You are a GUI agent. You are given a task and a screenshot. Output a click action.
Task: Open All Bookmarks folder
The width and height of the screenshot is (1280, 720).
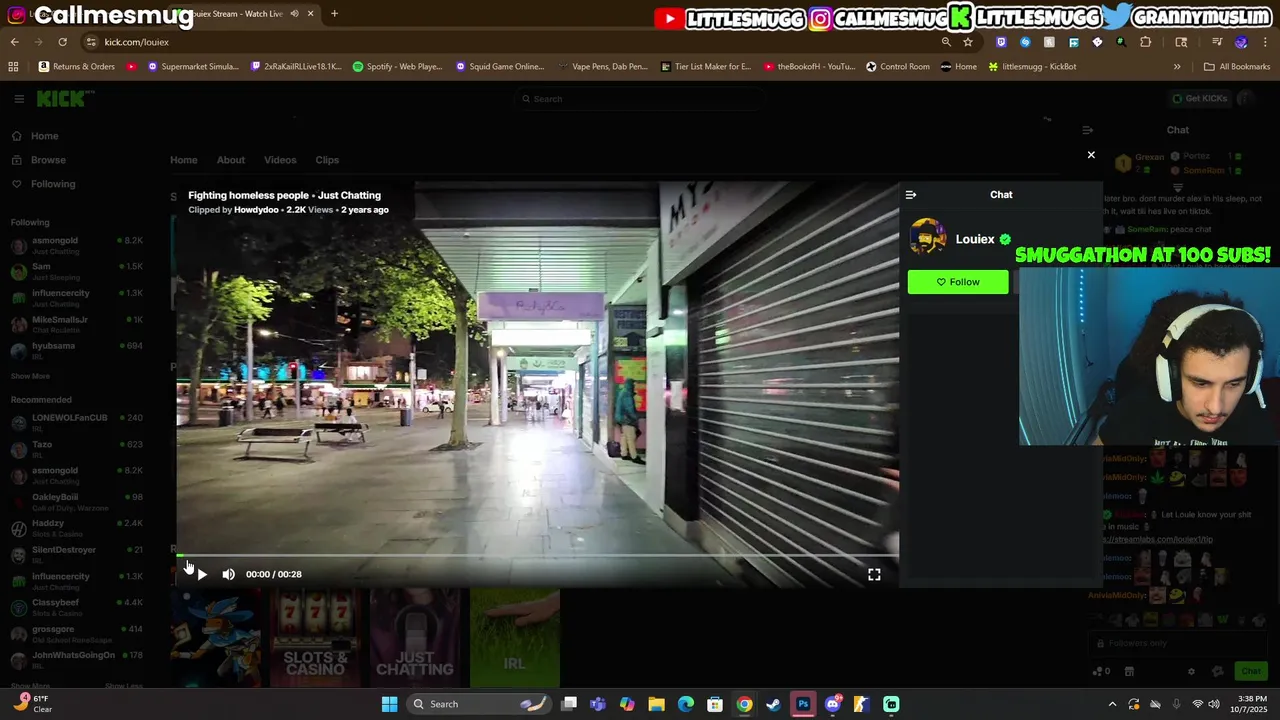[1237, 67]
